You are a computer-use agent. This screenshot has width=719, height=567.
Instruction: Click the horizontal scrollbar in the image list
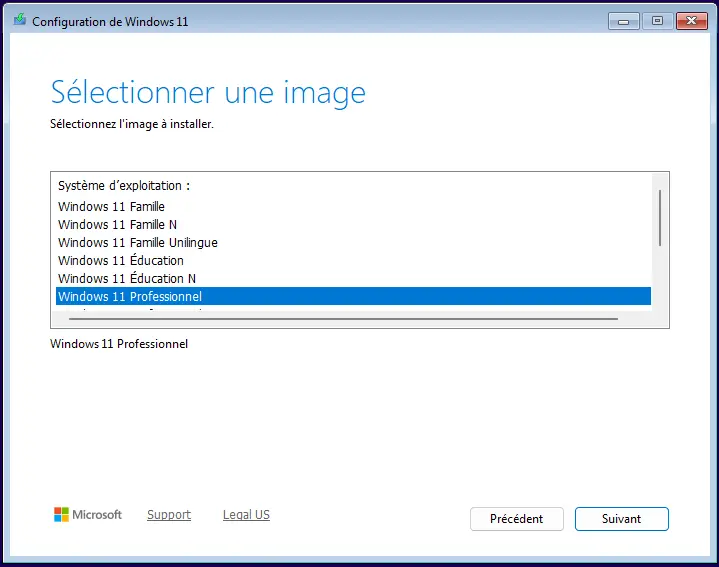[x=343, y=319]
